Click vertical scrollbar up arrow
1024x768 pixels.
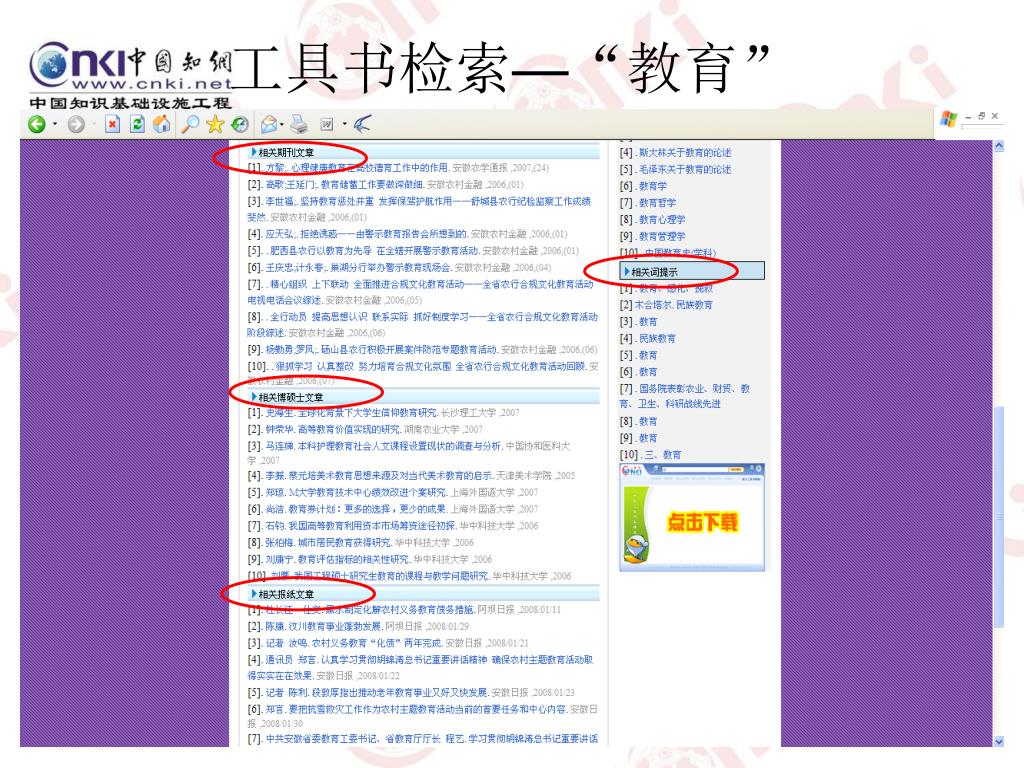pos(999,146)
